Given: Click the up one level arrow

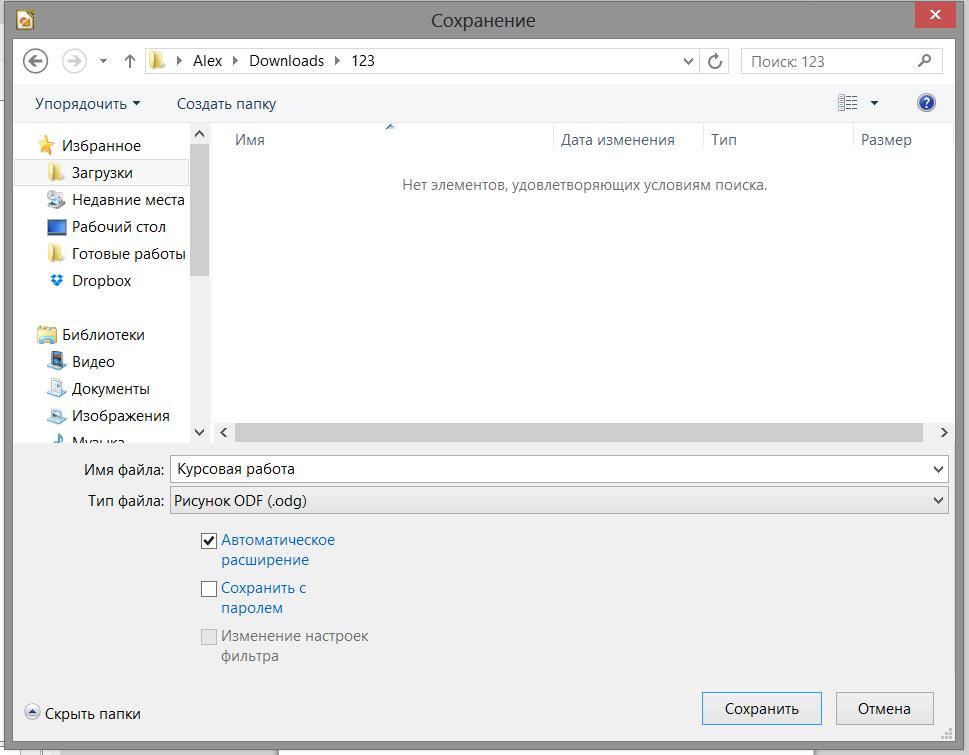Looking at the screenshot, I should (x=129, y=61).
